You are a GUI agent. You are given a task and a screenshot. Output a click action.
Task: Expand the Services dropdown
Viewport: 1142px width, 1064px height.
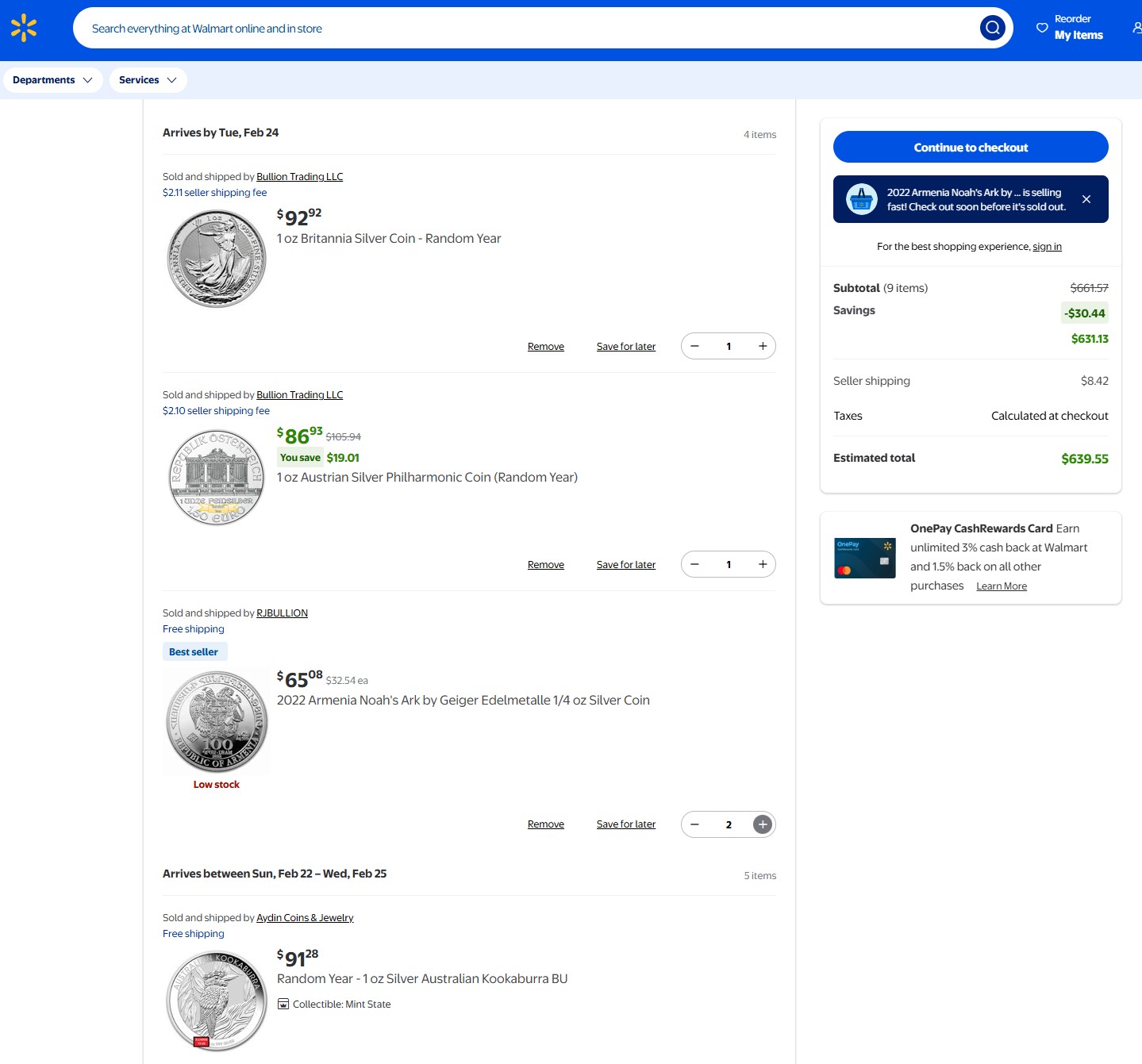click(x=148, y=80)
